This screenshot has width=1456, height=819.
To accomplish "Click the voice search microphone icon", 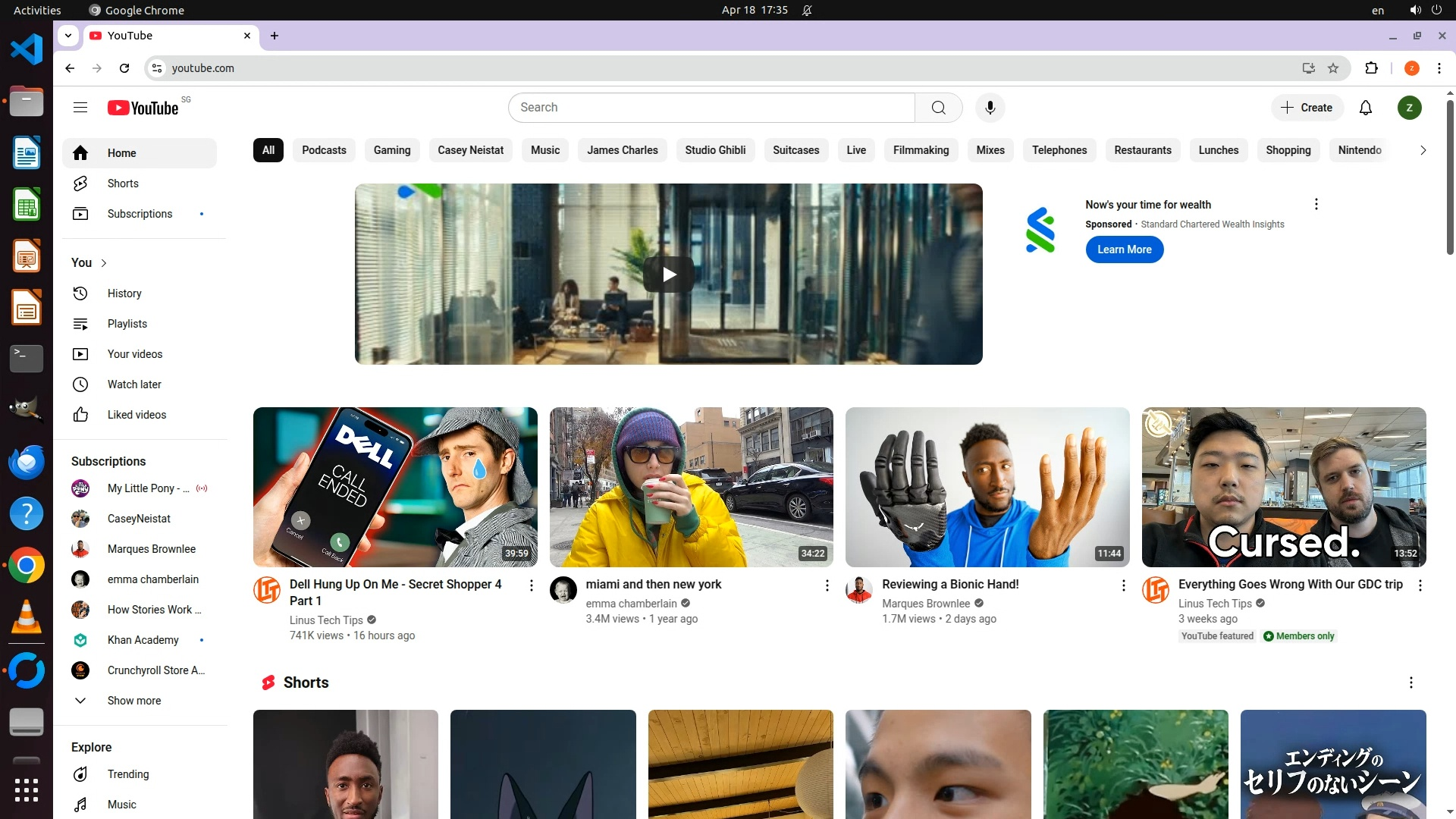I will 990,108.
